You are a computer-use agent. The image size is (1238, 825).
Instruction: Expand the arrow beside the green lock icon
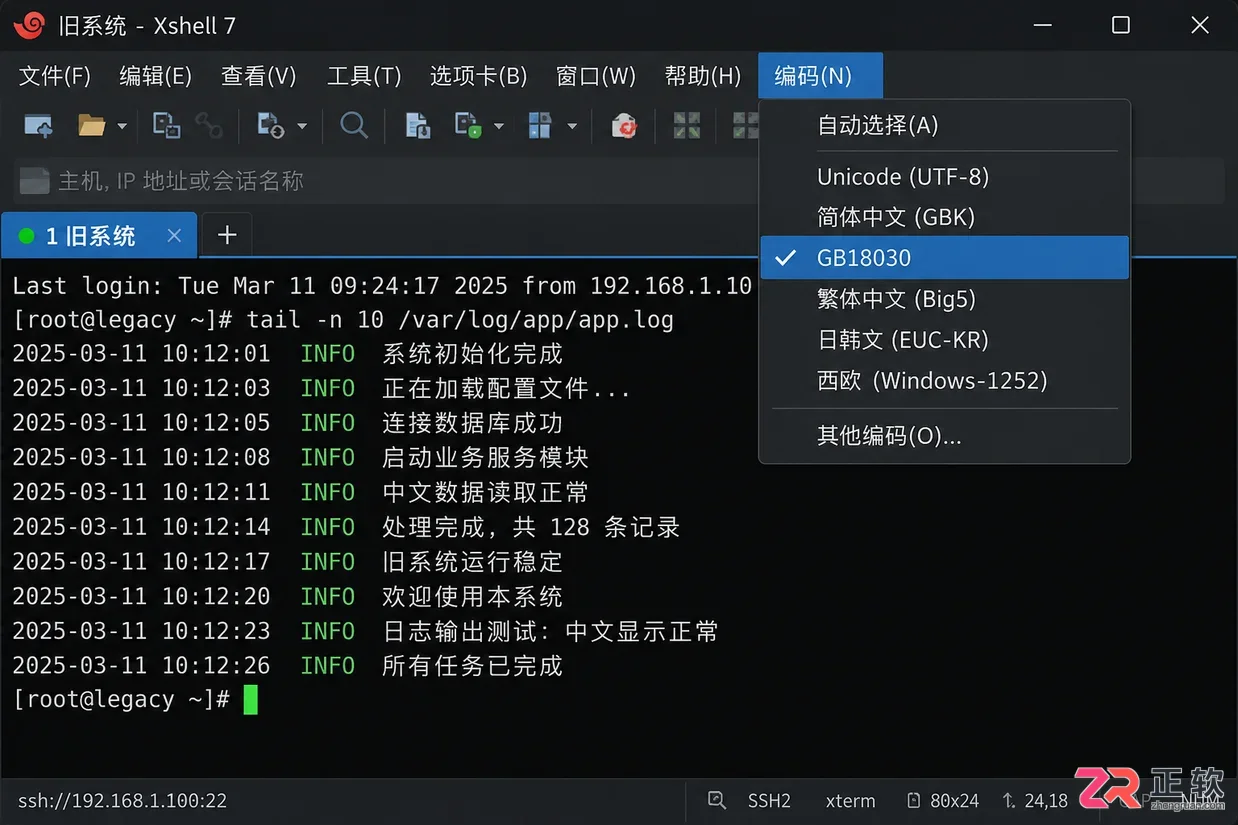coord(498,127)
